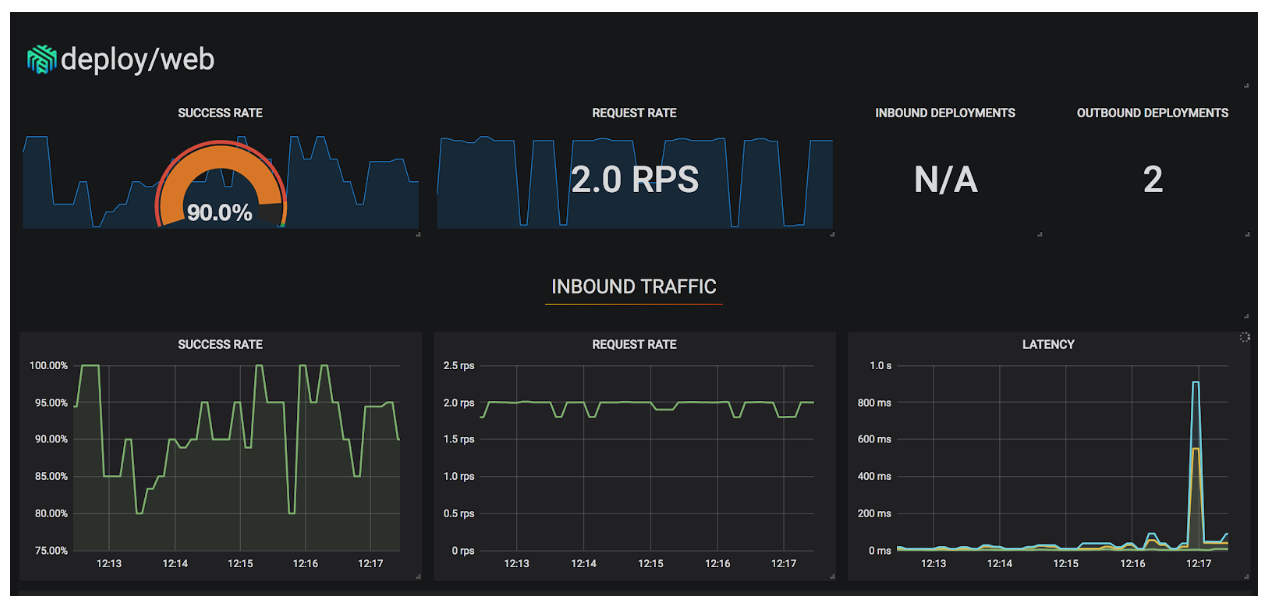The width and height of the screenshot is (1268, 606).
Task: Click the resize handle of the Outbound Deployments panel
Action: [x=1245, y=234]
